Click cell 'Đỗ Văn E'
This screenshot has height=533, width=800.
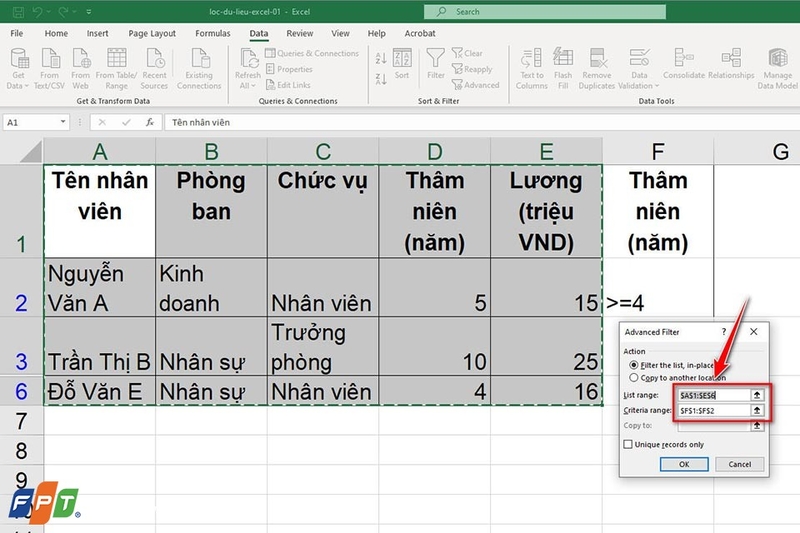click(99, 391)
